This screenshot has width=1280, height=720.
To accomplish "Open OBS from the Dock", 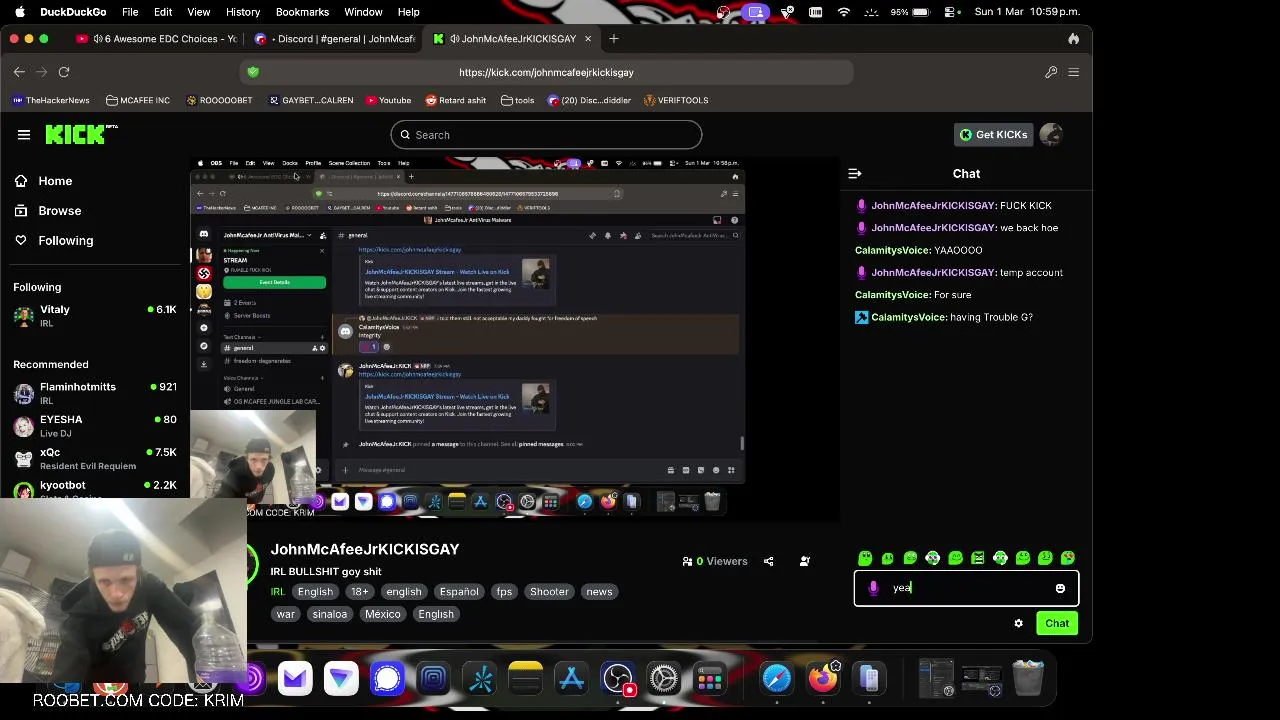I will pyautogui.click(x=617, y=680).
